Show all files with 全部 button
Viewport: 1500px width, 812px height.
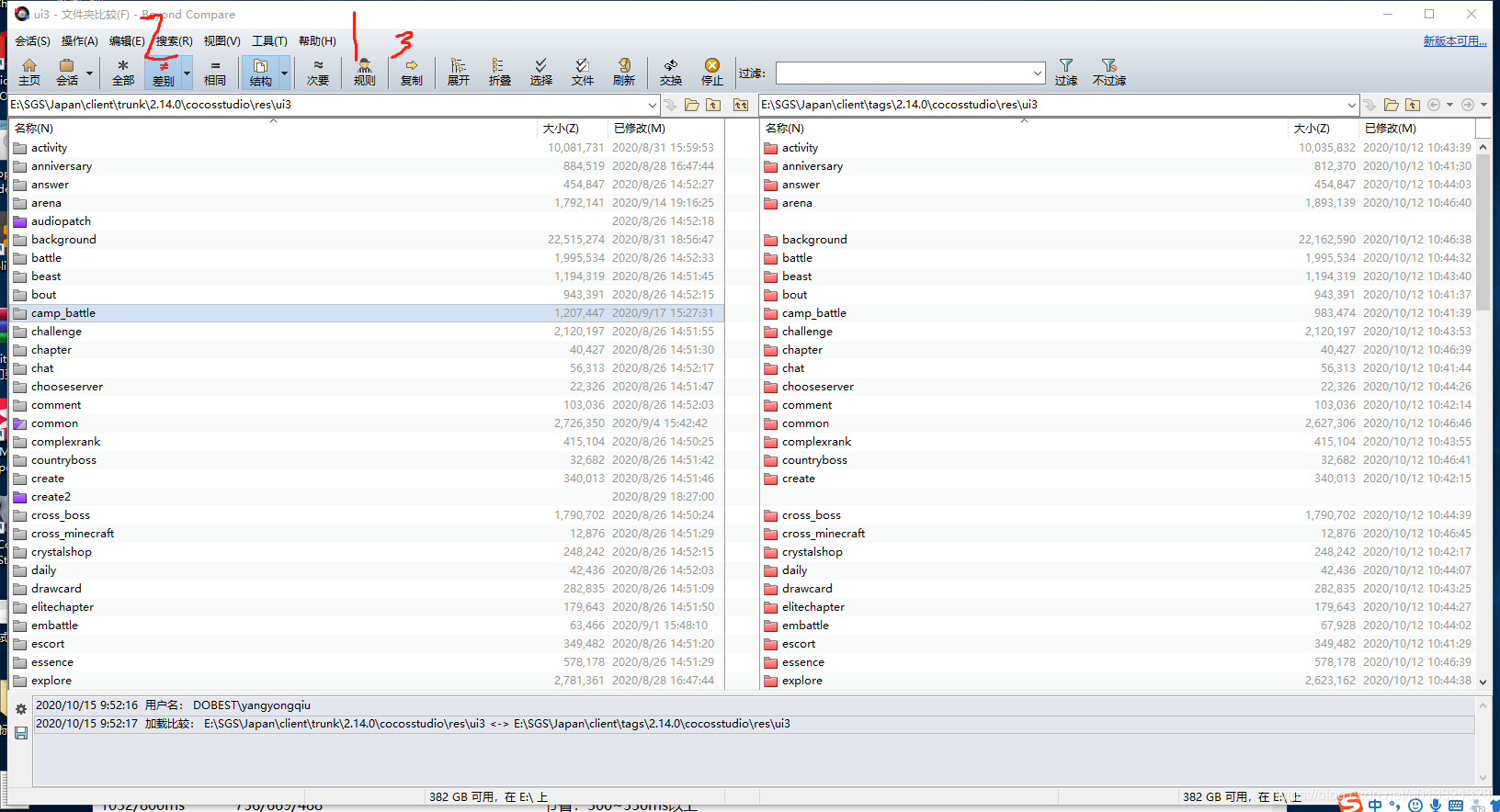pos(123,72)
